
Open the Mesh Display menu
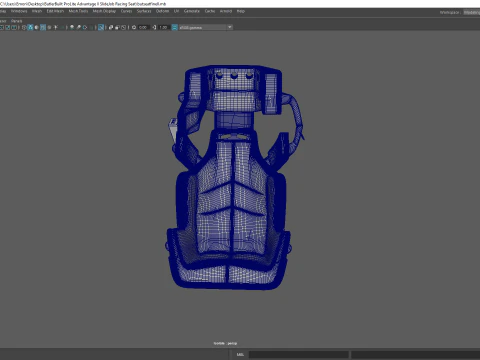(x=104, y=11)
